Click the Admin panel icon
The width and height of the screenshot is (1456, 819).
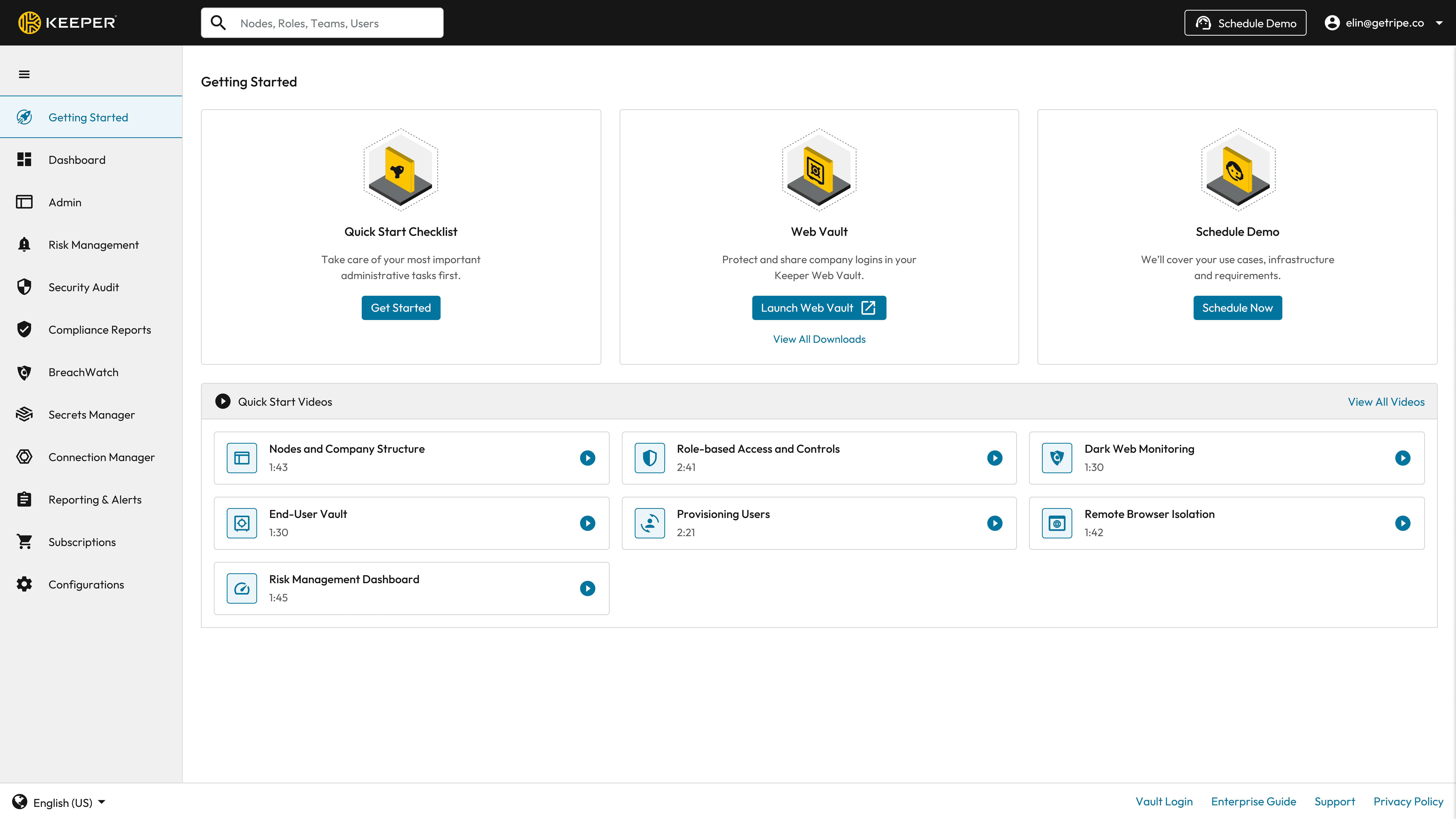24,202
